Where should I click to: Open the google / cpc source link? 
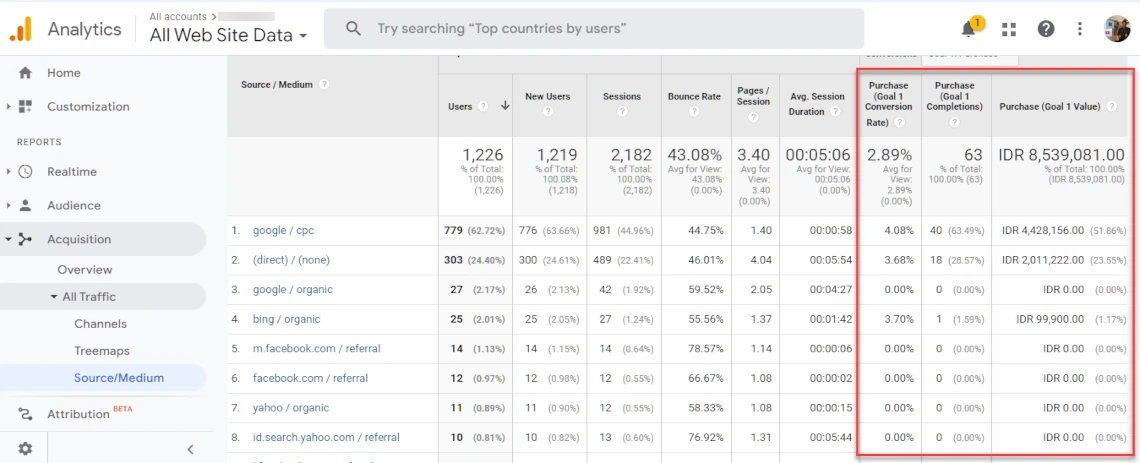[284, 230]
